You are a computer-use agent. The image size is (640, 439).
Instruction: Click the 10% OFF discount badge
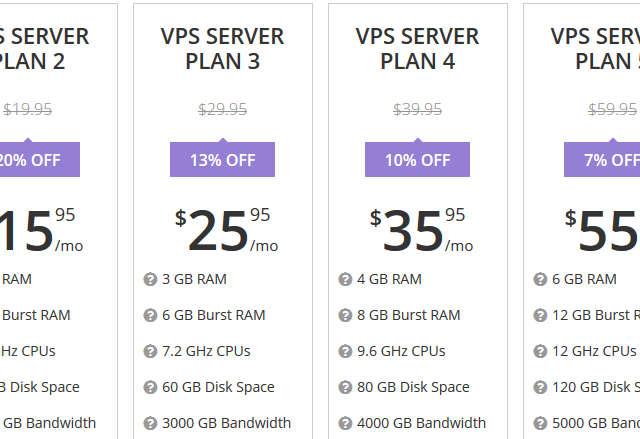(x=418, y=160)
